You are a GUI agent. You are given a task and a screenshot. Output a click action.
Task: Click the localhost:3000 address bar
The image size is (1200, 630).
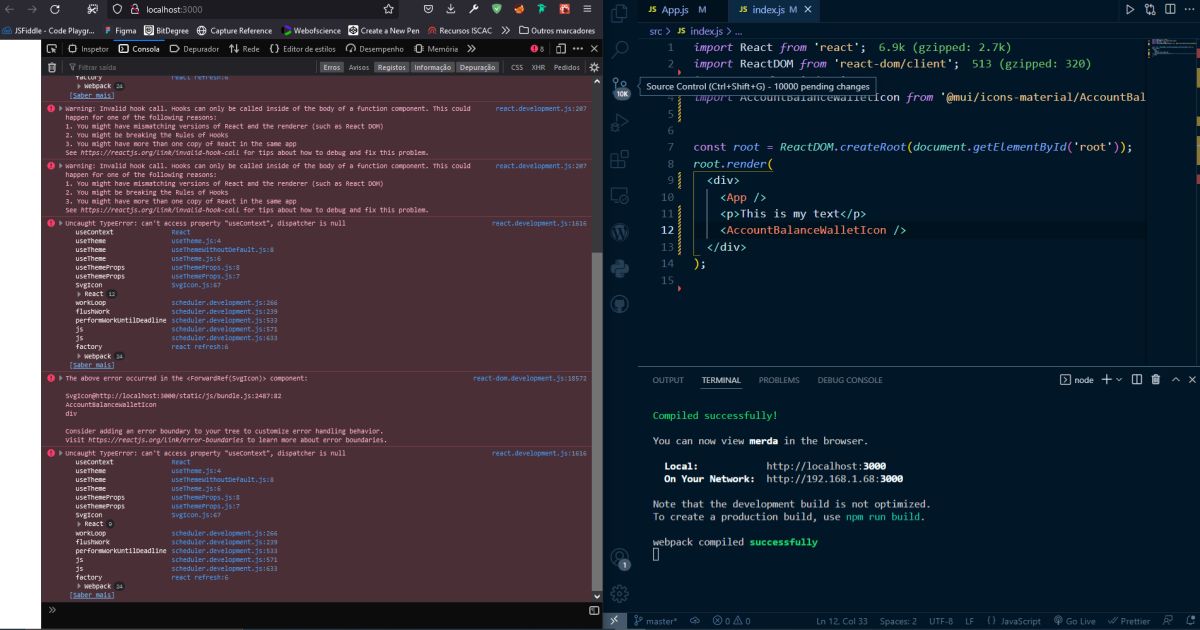pyautogui.click(x=250, y=9)
